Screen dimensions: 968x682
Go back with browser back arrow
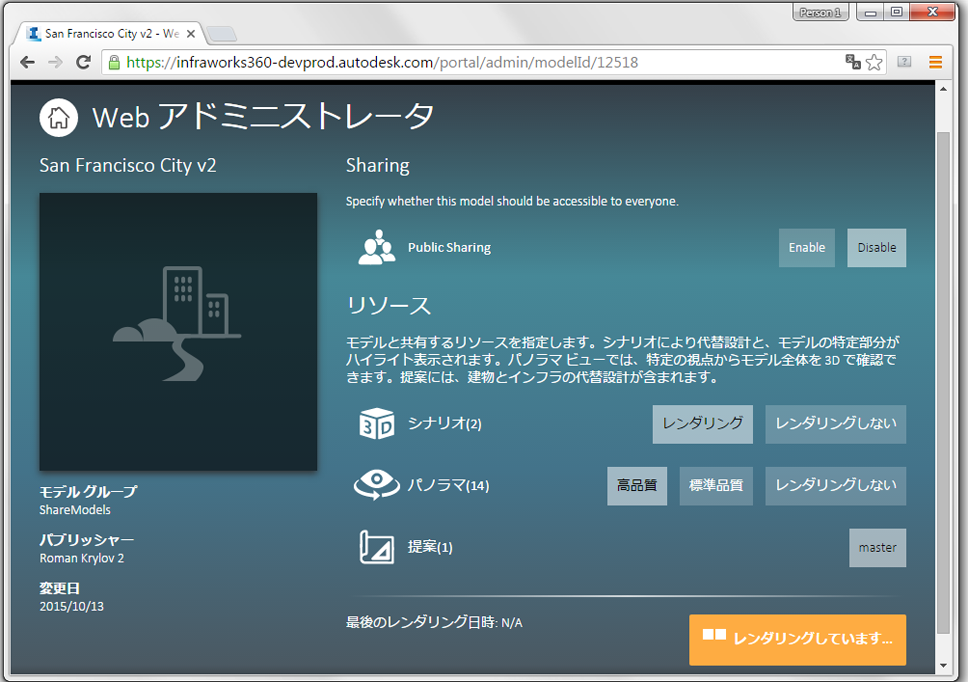pos(27,62)
